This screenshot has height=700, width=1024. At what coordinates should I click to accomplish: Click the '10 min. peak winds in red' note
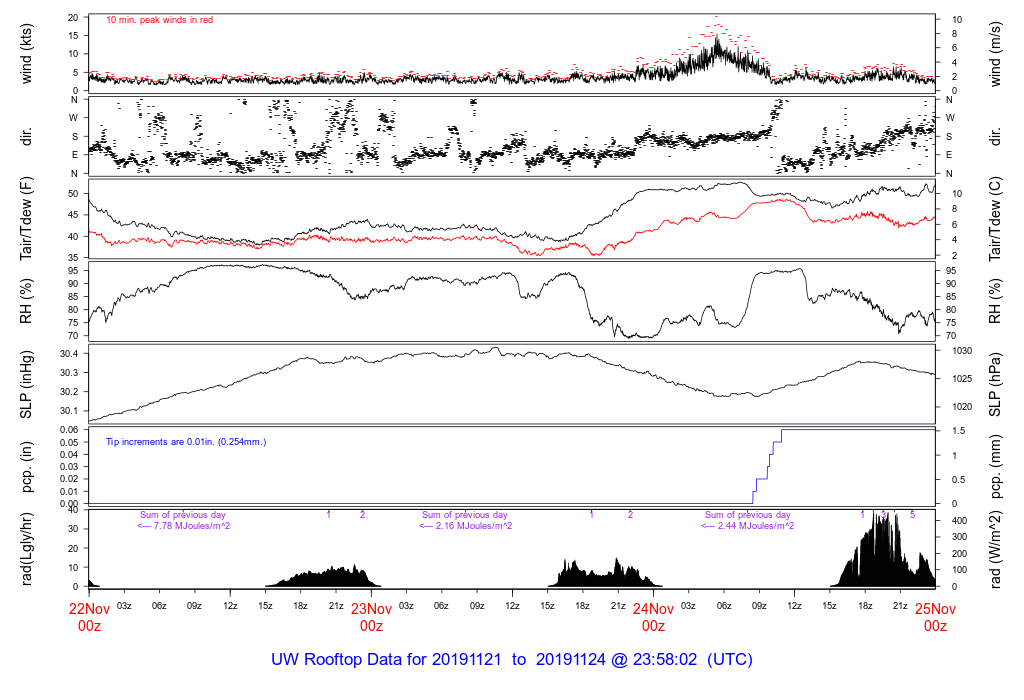click(x=159, y=20)
